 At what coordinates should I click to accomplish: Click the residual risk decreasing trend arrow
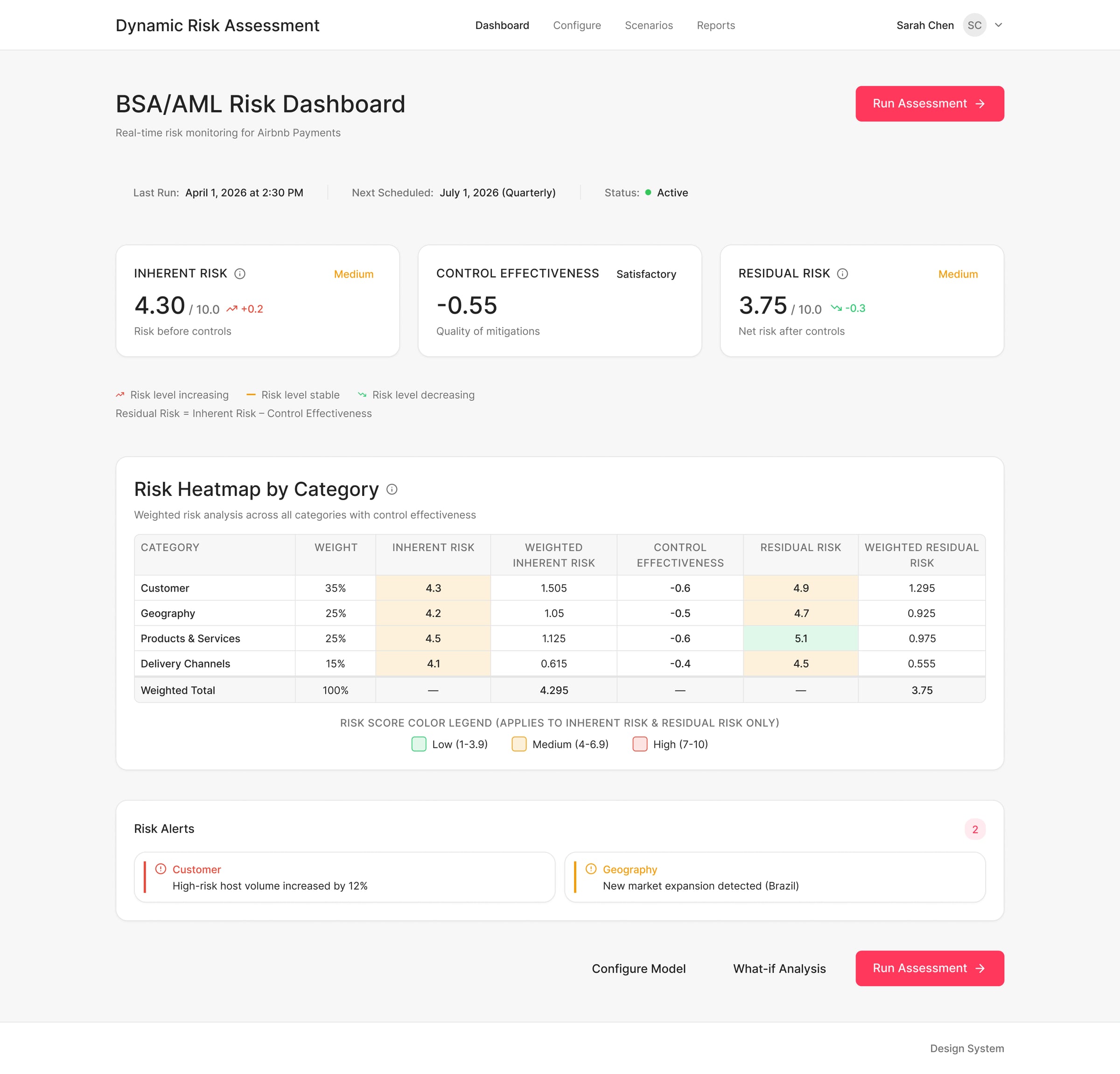coord(836,308)
